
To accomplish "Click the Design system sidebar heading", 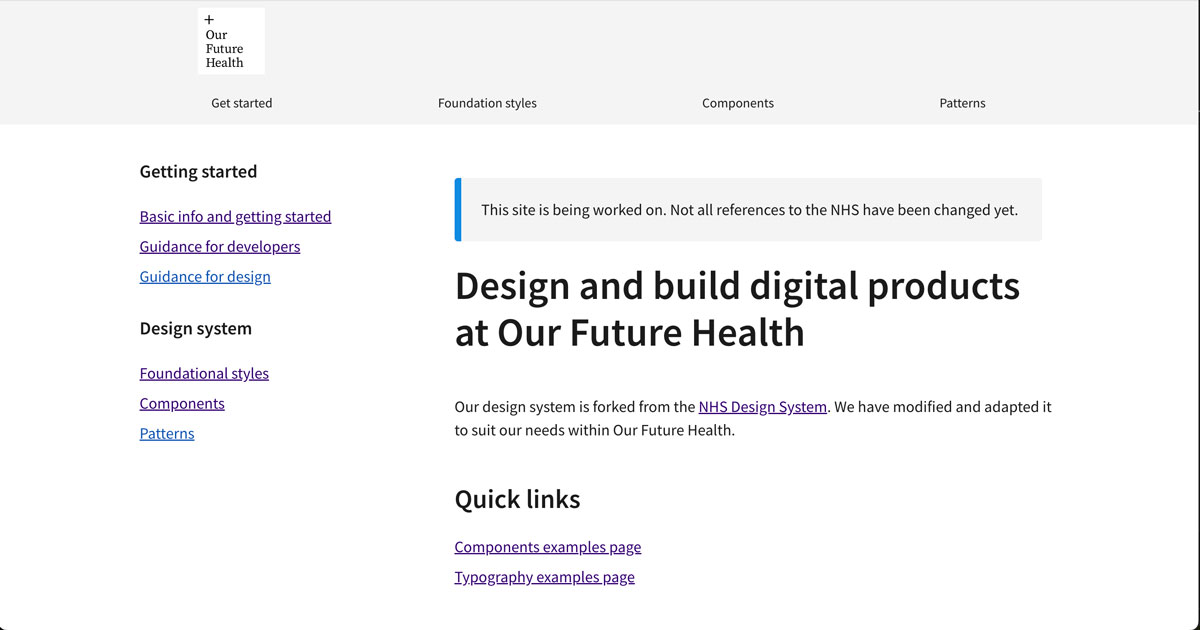I will pos(196,329).
